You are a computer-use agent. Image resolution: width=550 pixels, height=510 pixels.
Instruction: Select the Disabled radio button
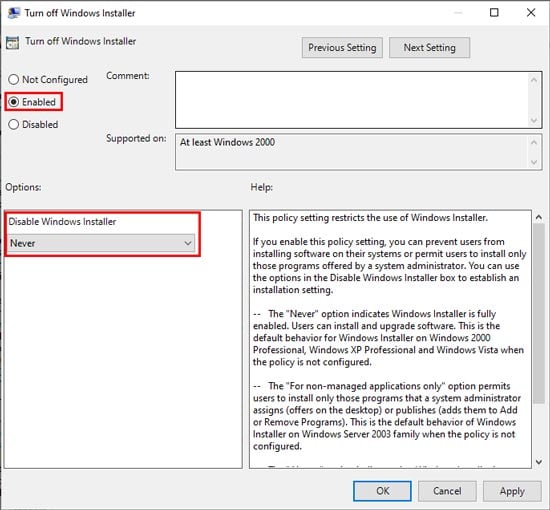click(x=13, y=125)
